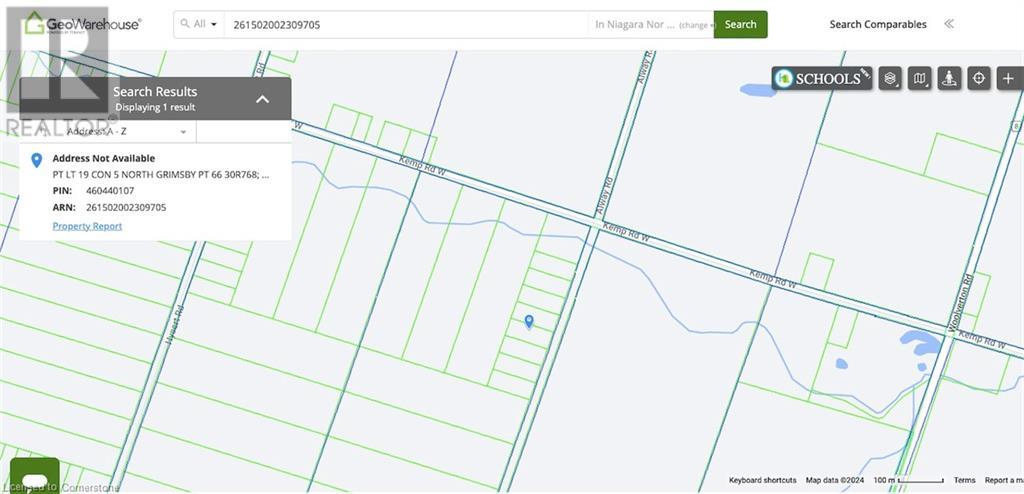Click the plus icon on map toolbar
The height and width of the screenshot is (494, 1024).
coord(1008,78)
